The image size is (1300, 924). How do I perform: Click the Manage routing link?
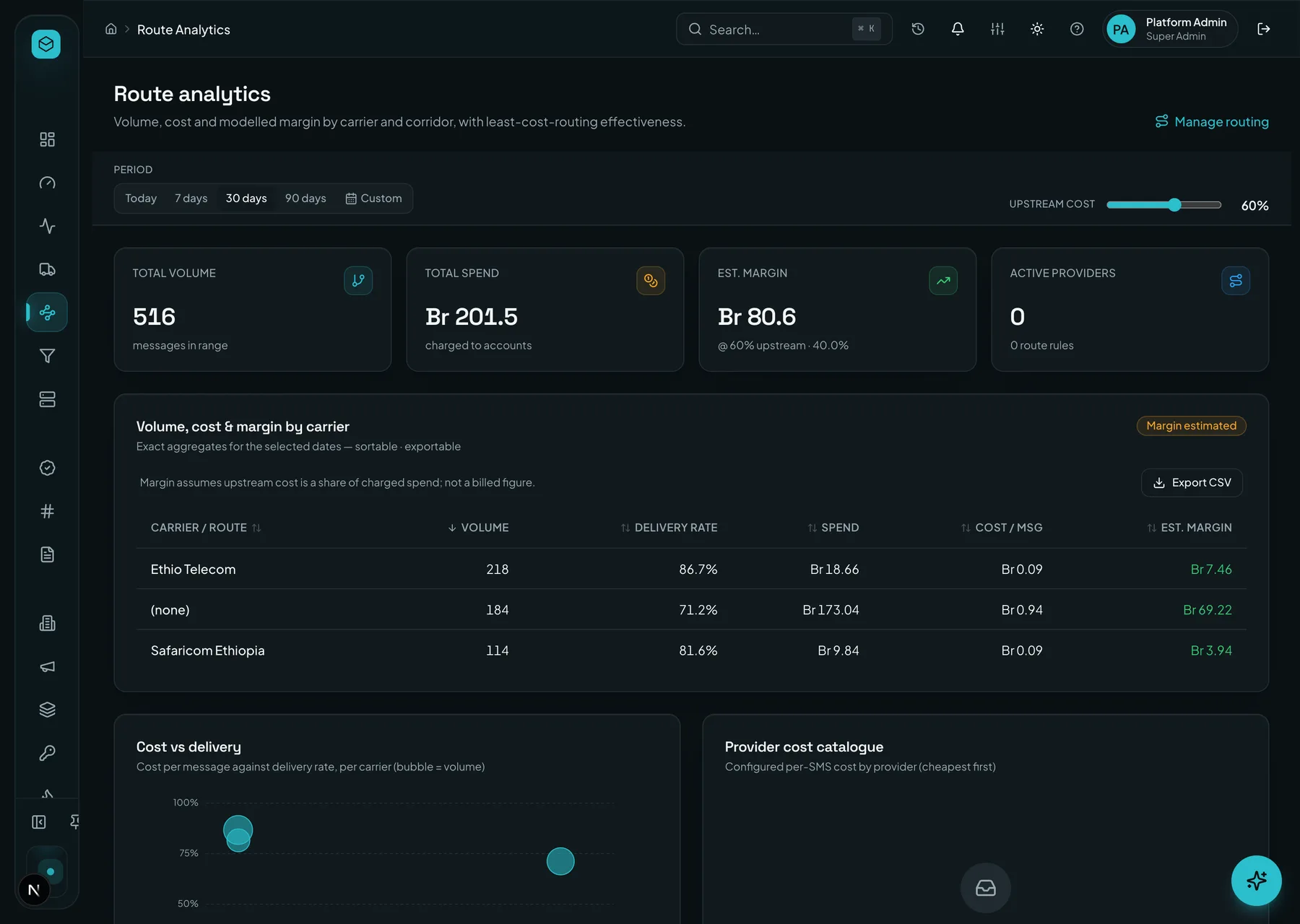pos(1212,121)
